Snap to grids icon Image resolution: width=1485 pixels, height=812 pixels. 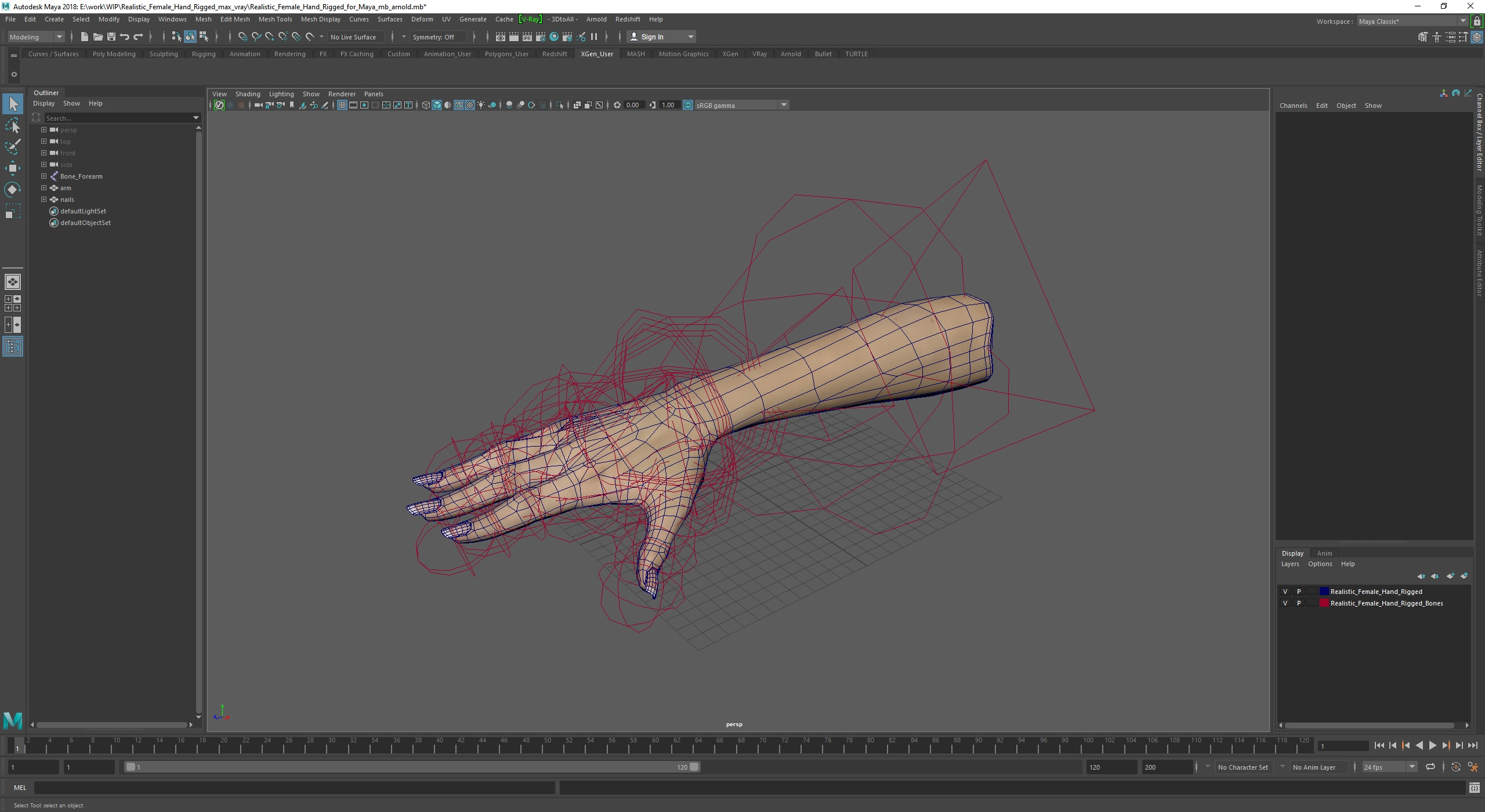pos(242,37)
